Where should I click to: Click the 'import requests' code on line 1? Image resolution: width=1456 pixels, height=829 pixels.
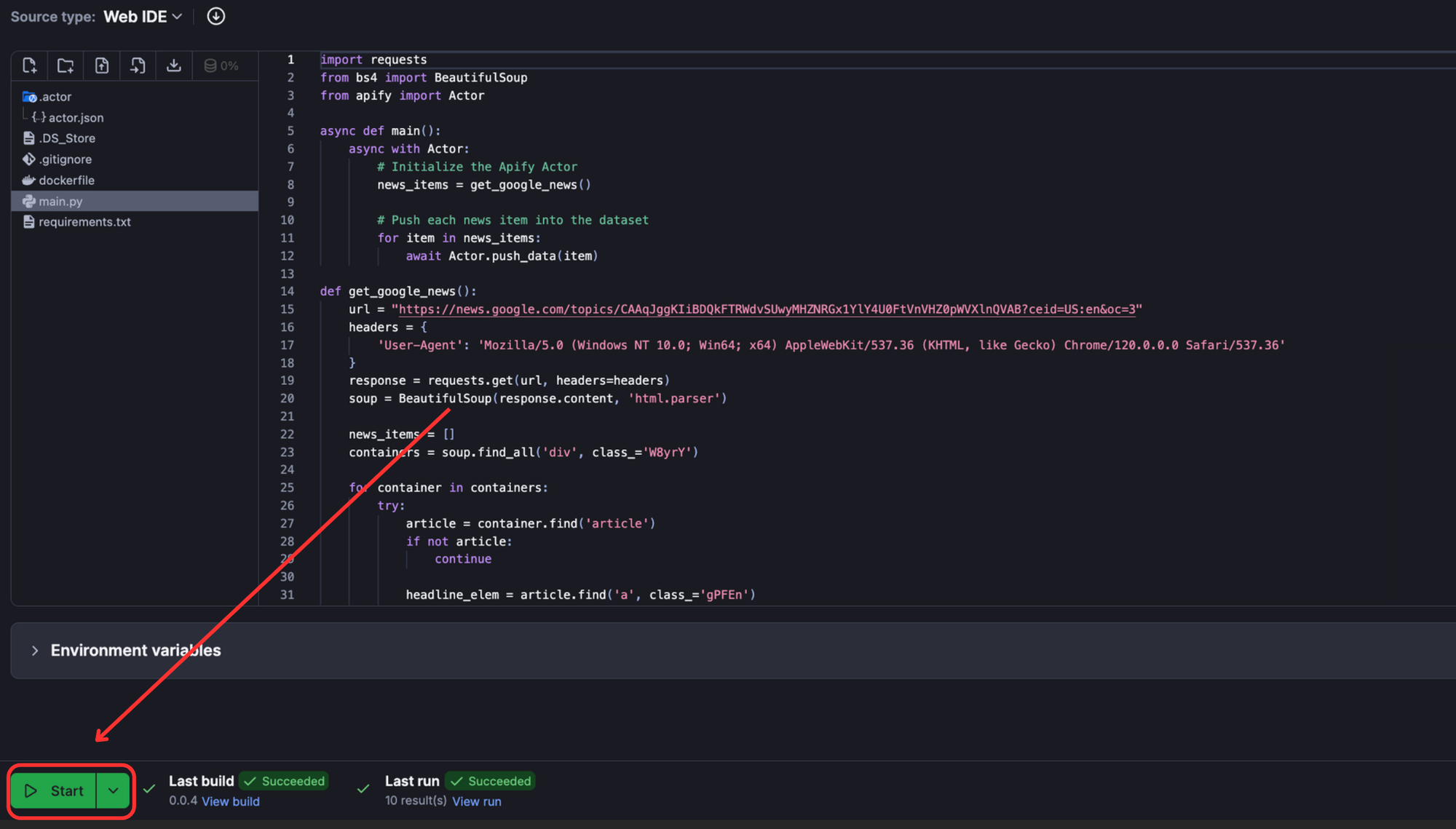373,60
